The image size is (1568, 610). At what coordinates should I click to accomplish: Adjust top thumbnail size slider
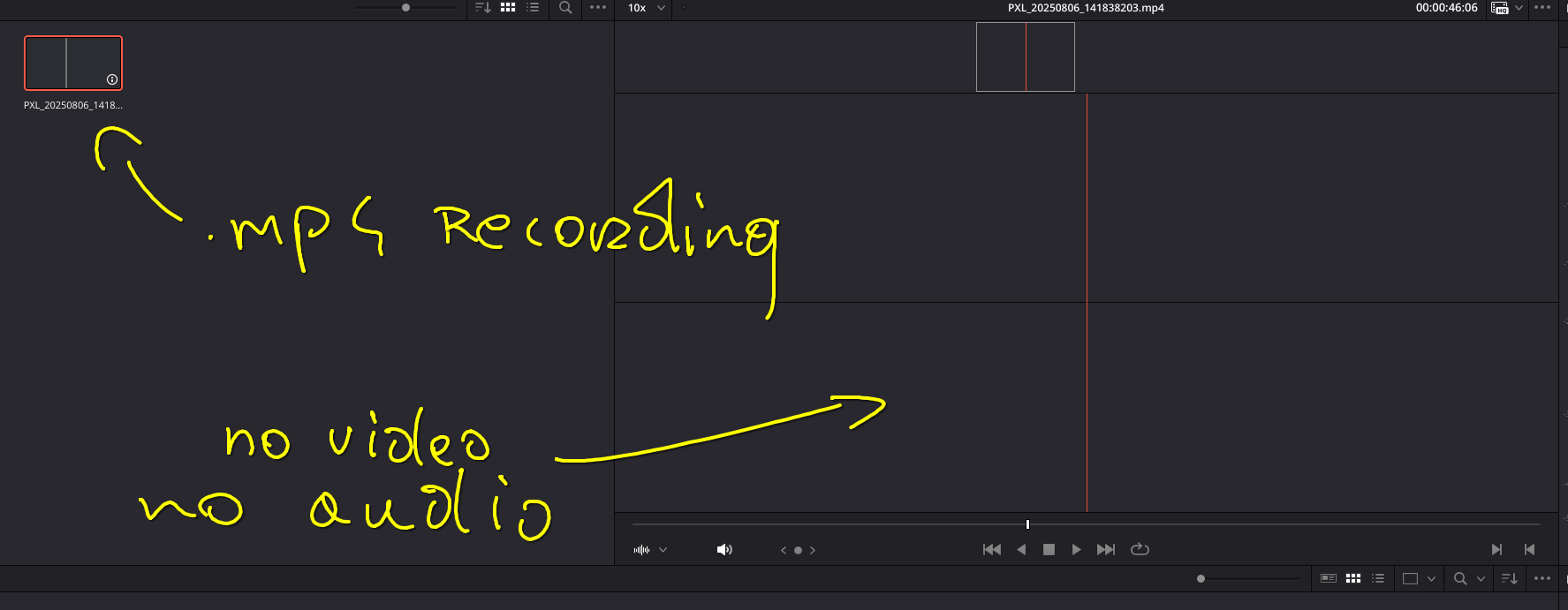405,7
